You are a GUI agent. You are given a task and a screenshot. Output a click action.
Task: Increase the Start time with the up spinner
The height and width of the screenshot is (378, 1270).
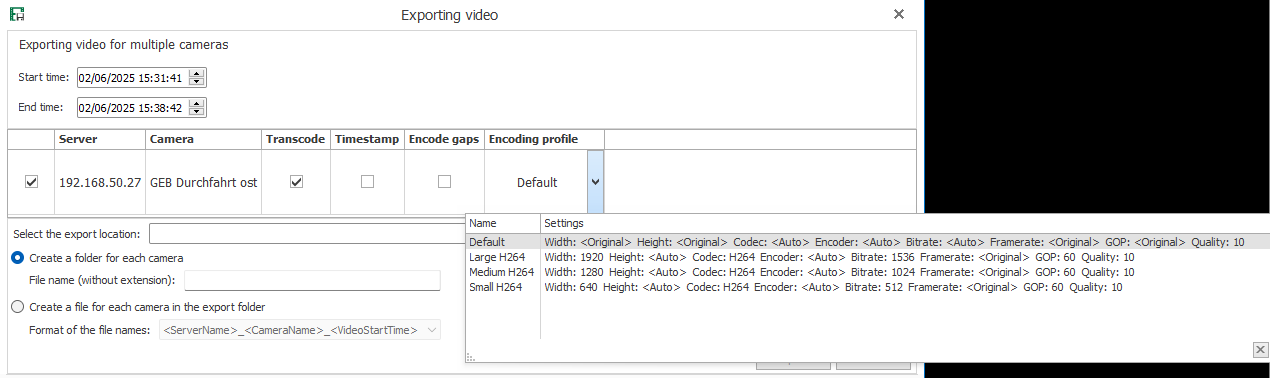pos(197,74)
